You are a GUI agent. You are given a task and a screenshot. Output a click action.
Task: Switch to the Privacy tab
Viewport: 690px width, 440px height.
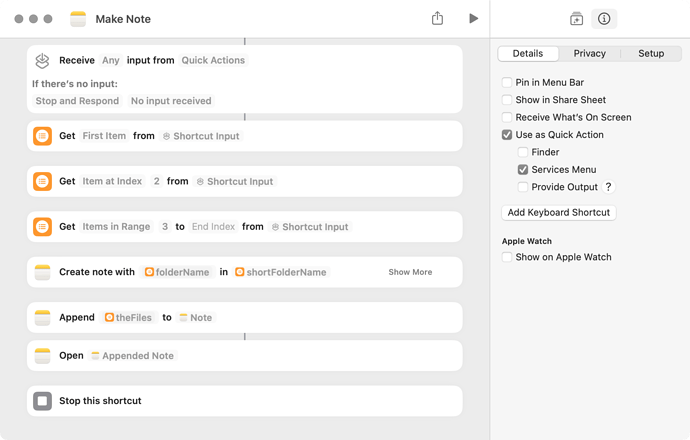[x=589, y=54]
